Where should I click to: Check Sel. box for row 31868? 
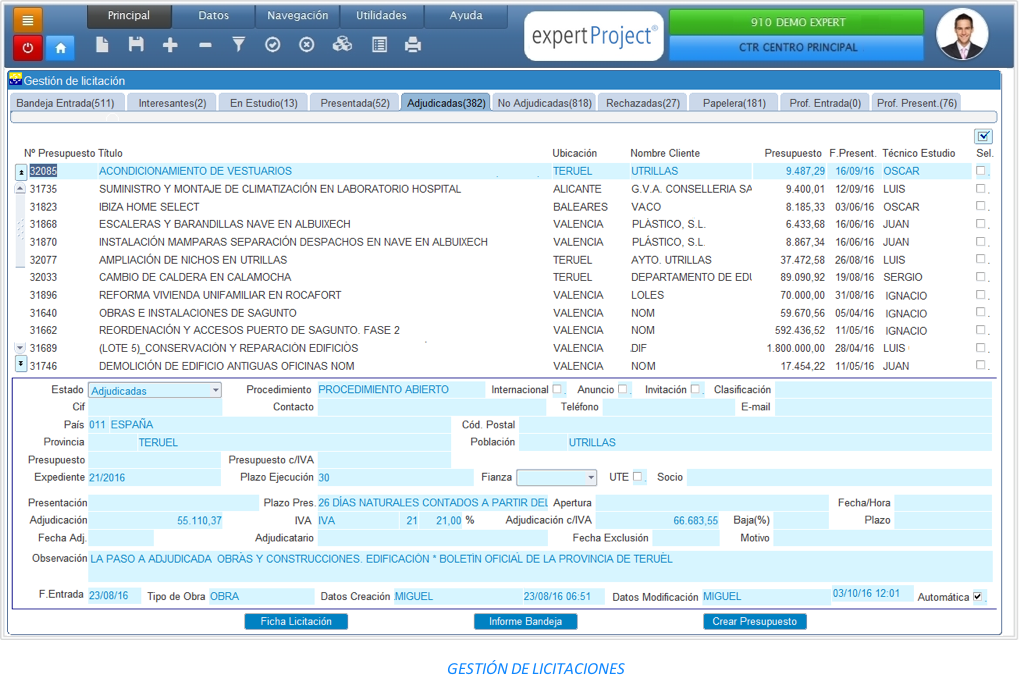click(x=981, y=224)
